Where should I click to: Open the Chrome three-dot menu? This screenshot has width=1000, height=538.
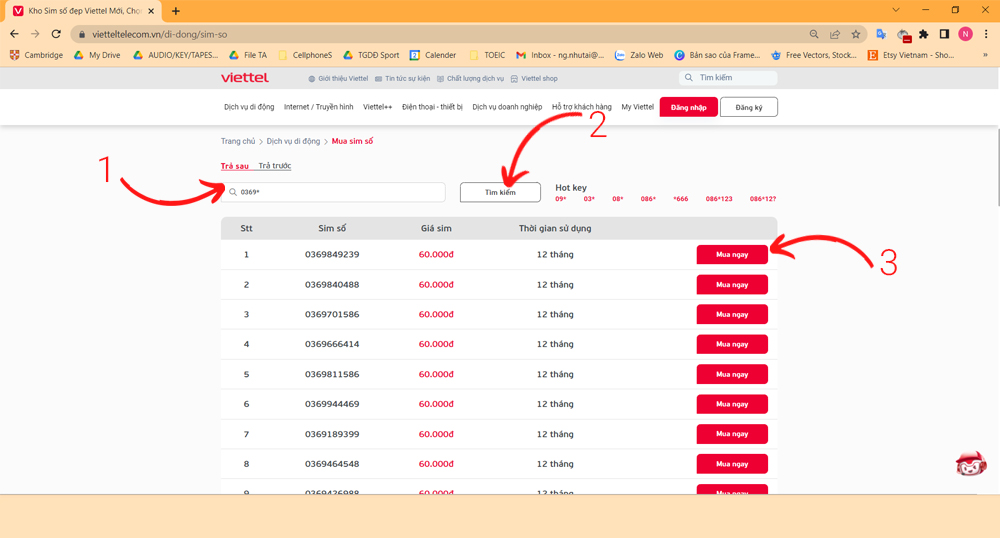(x=986, y=34)
